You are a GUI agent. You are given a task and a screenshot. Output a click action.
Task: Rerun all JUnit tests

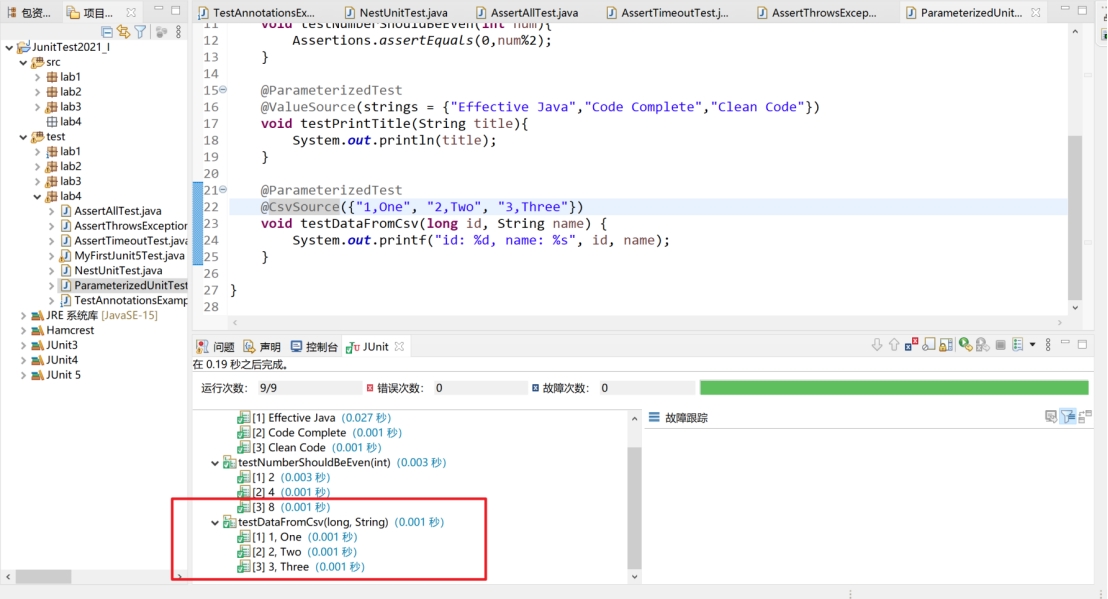[x=964, y=343]
